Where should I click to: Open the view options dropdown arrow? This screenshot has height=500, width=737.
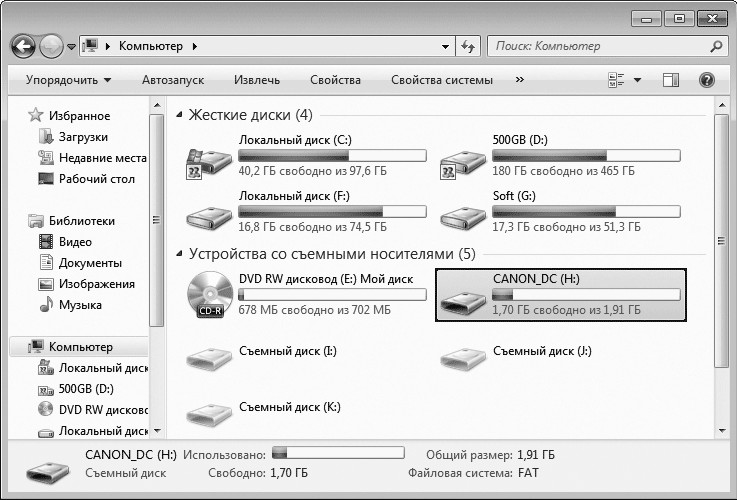coord(638,80)
